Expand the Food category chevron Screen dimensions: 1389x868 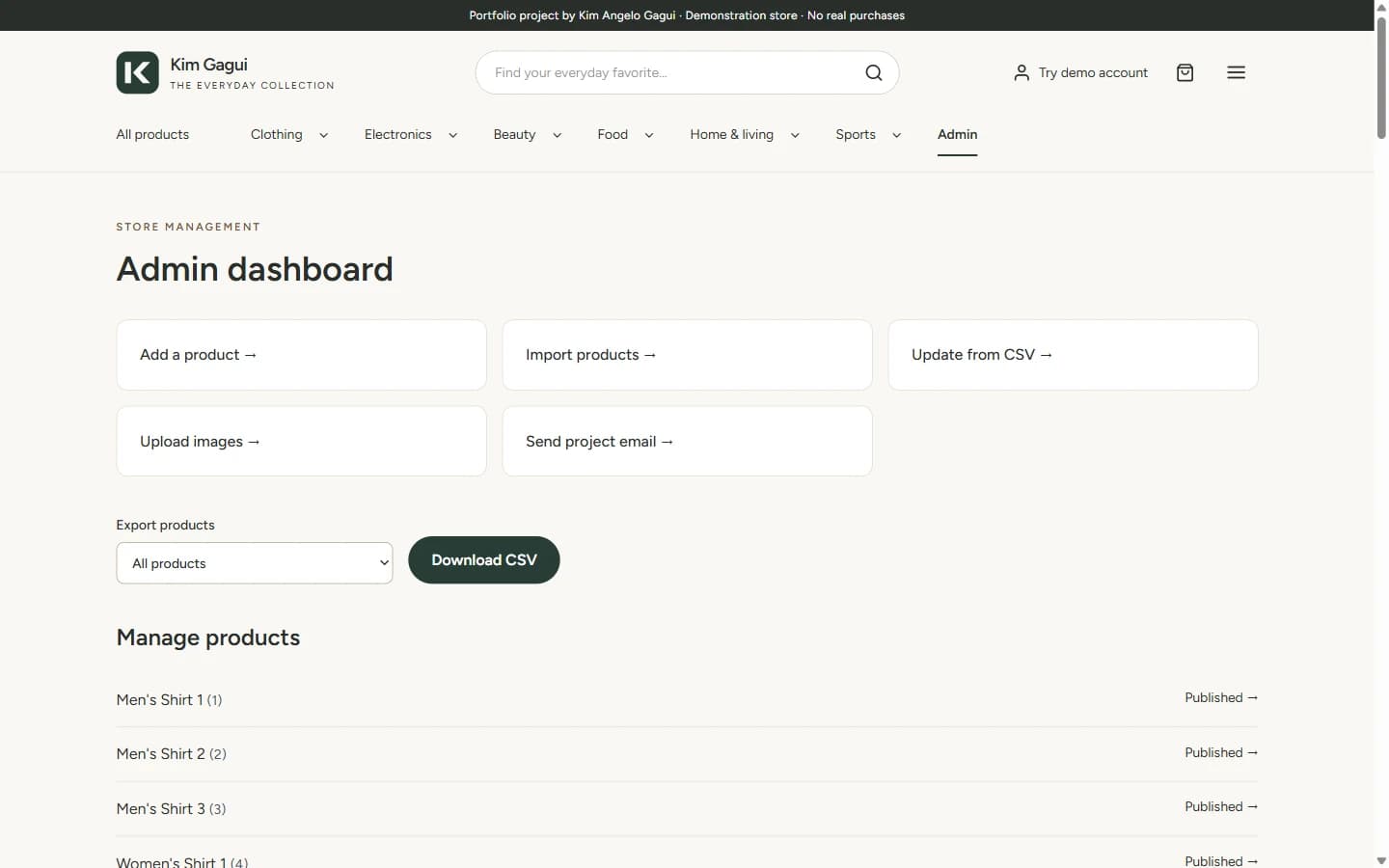coord(648,135)
